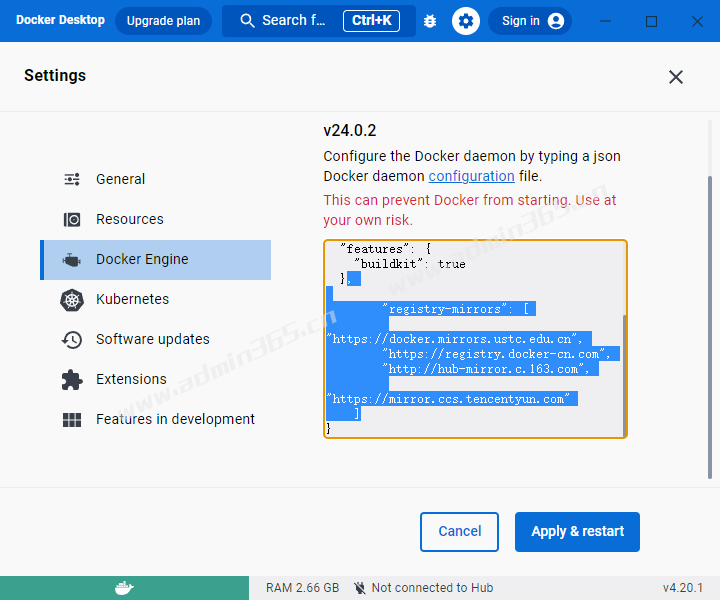Open the Kubernetes settings section

(x=156, y=300)
